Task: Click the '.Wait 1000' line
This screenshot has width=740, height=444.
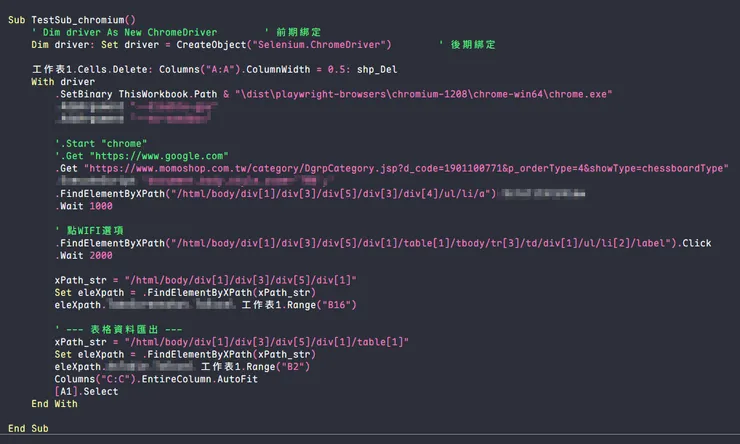Action: (x=84, y=206)
